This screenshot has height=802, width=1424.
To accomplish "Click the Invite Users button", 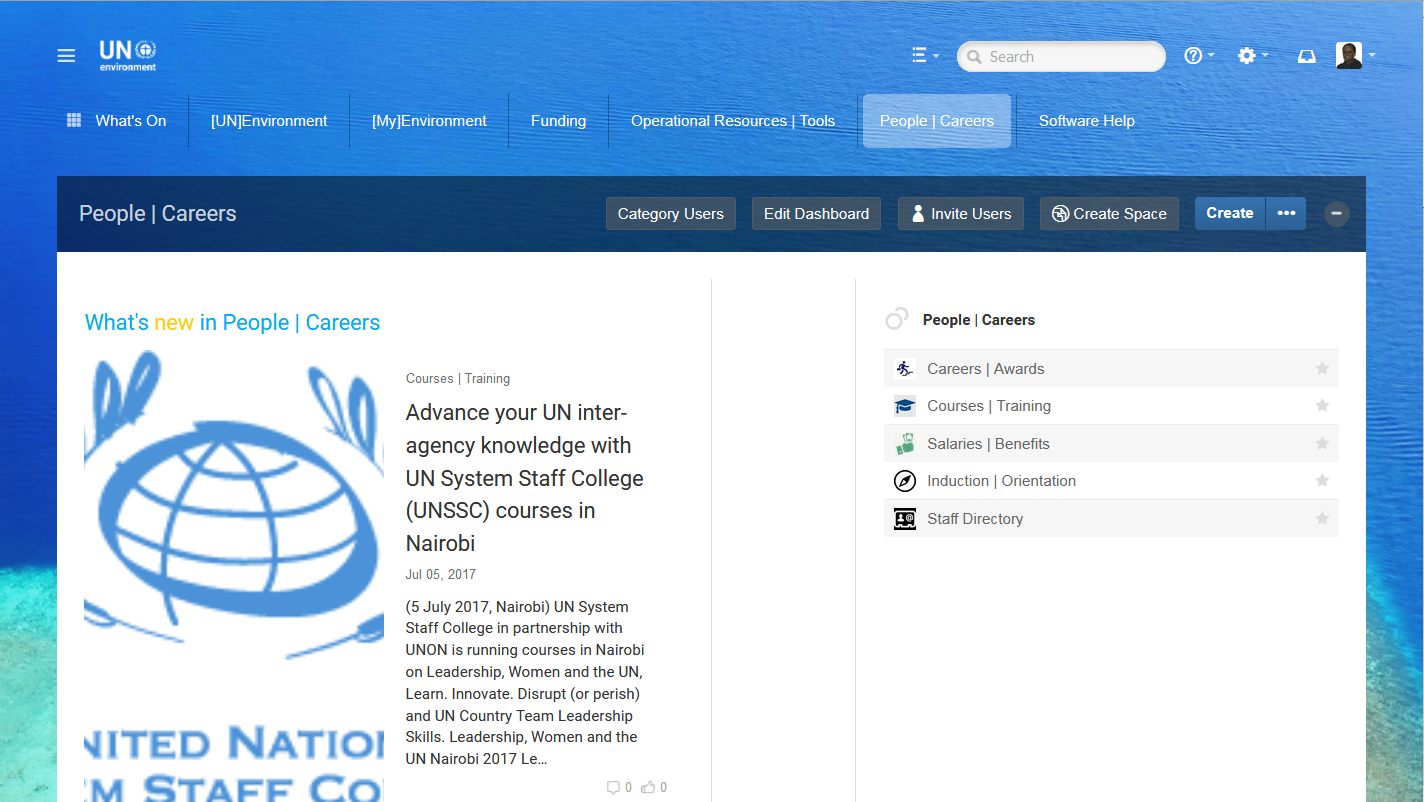I will 961,214.
